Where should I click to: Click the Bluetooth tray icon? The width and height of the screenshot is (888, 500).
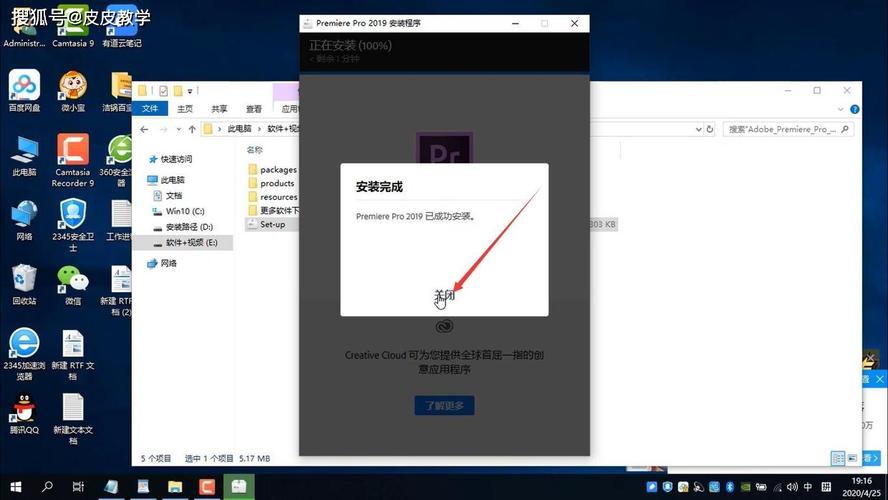[x=729, y=487]
